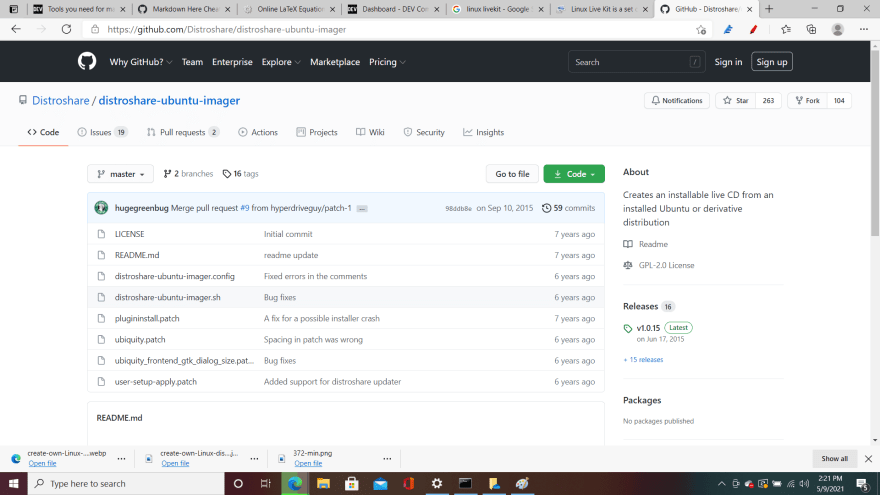Viewport: 880px width, 495px height.
Task: View 2 branches link
Action: (x=188, y=174)
